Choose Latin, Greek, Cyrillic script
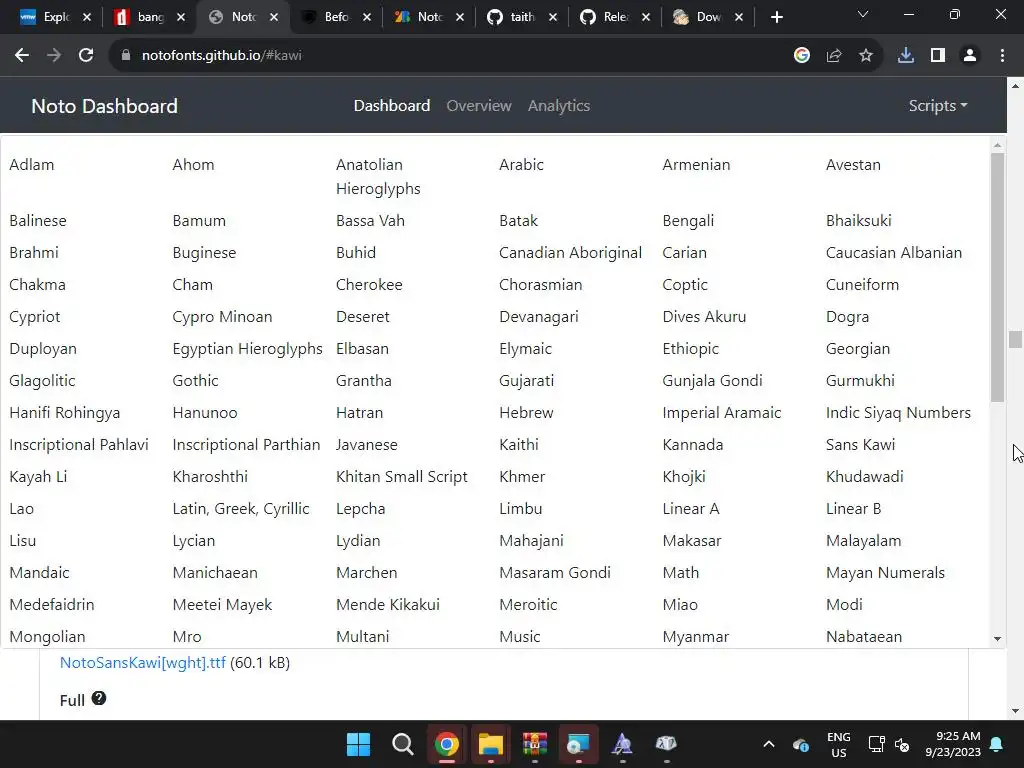This screenshot has width=1024, height=768. (241, 509)
